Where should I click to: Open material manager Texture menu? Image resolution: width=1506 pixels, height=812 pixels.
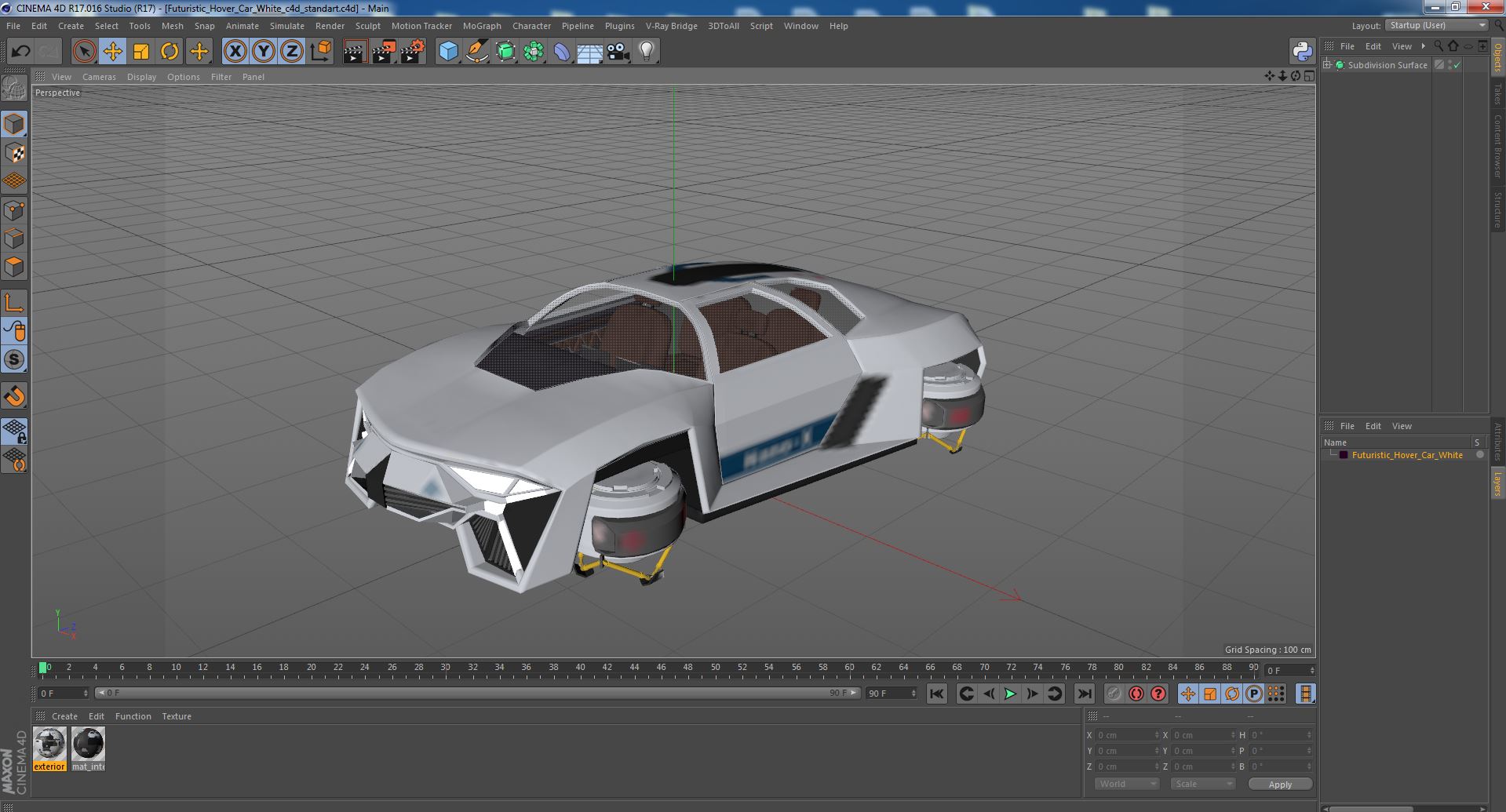[177, 716]
